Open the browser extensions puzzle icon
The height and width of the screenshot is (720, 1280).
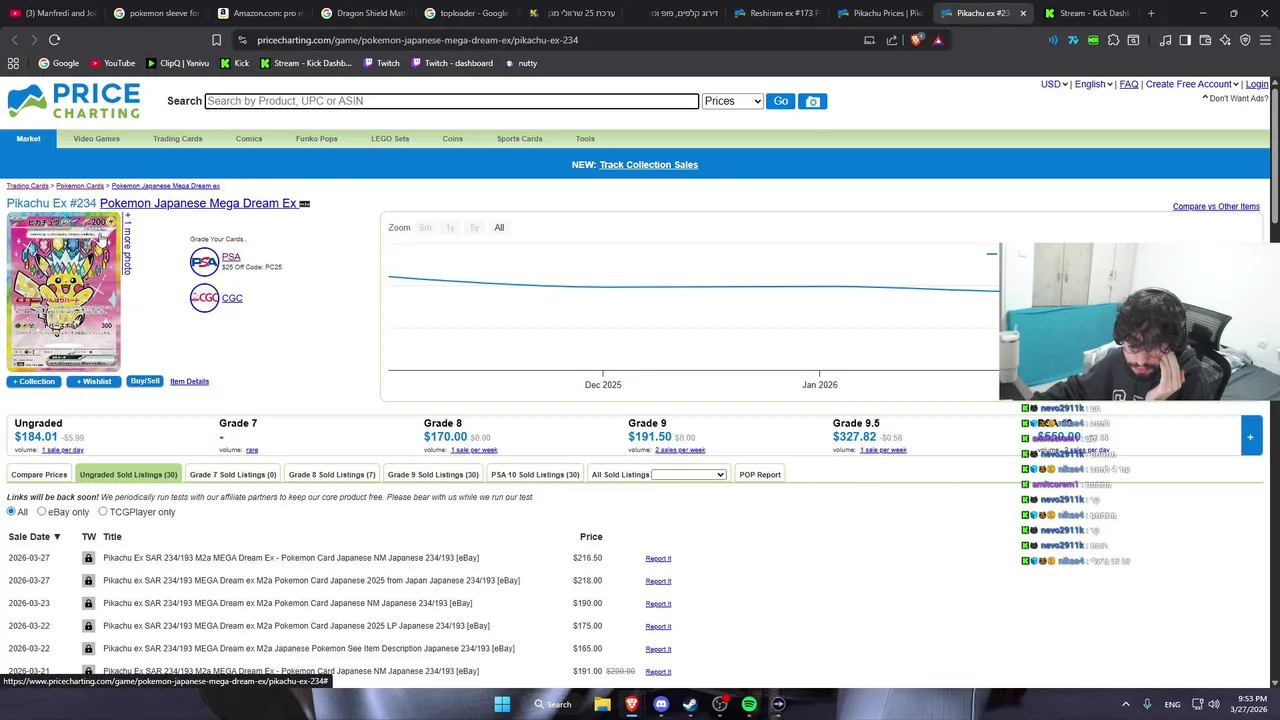point(1113,40)
